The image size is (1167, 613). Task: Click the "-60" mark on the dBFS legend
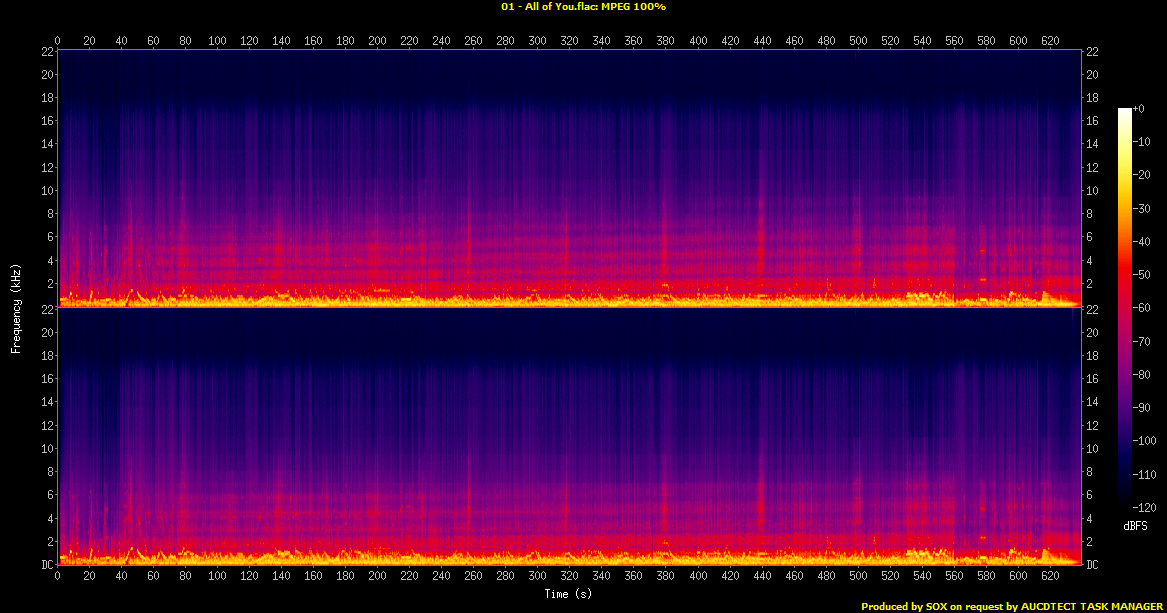[1139, 308]
